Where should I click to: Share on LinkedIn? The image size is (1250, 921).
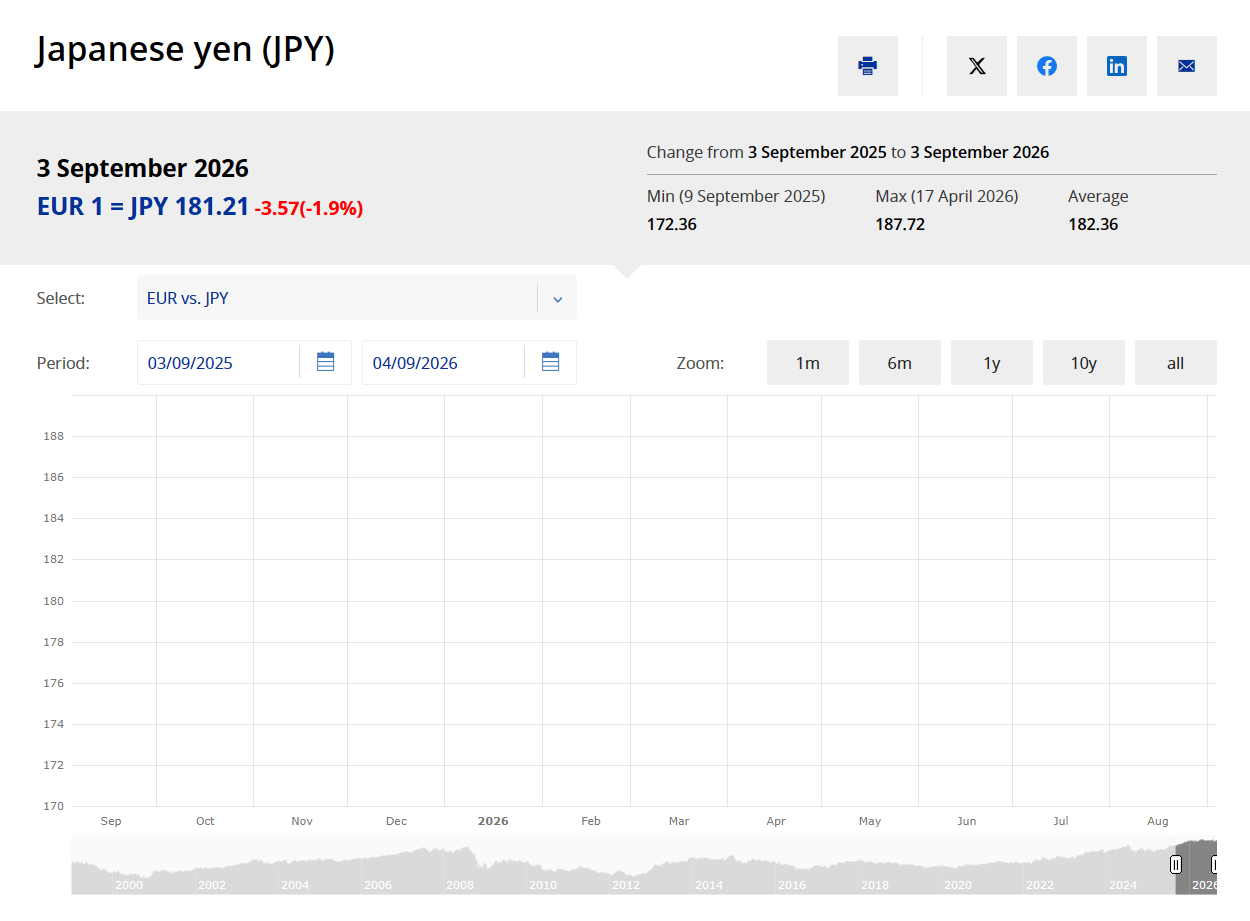pos(1117,66)
